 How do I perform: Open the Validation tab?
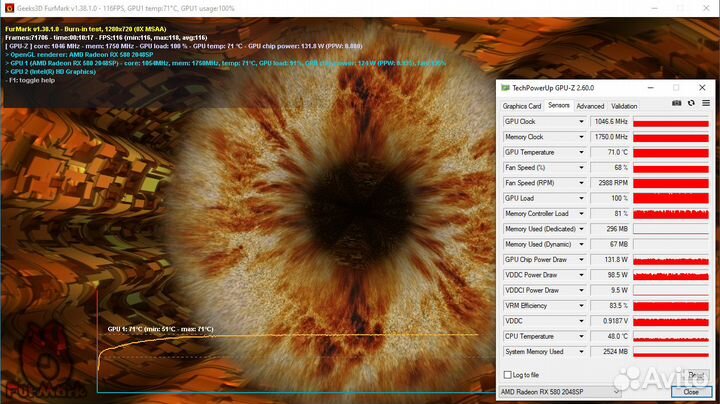624,106
